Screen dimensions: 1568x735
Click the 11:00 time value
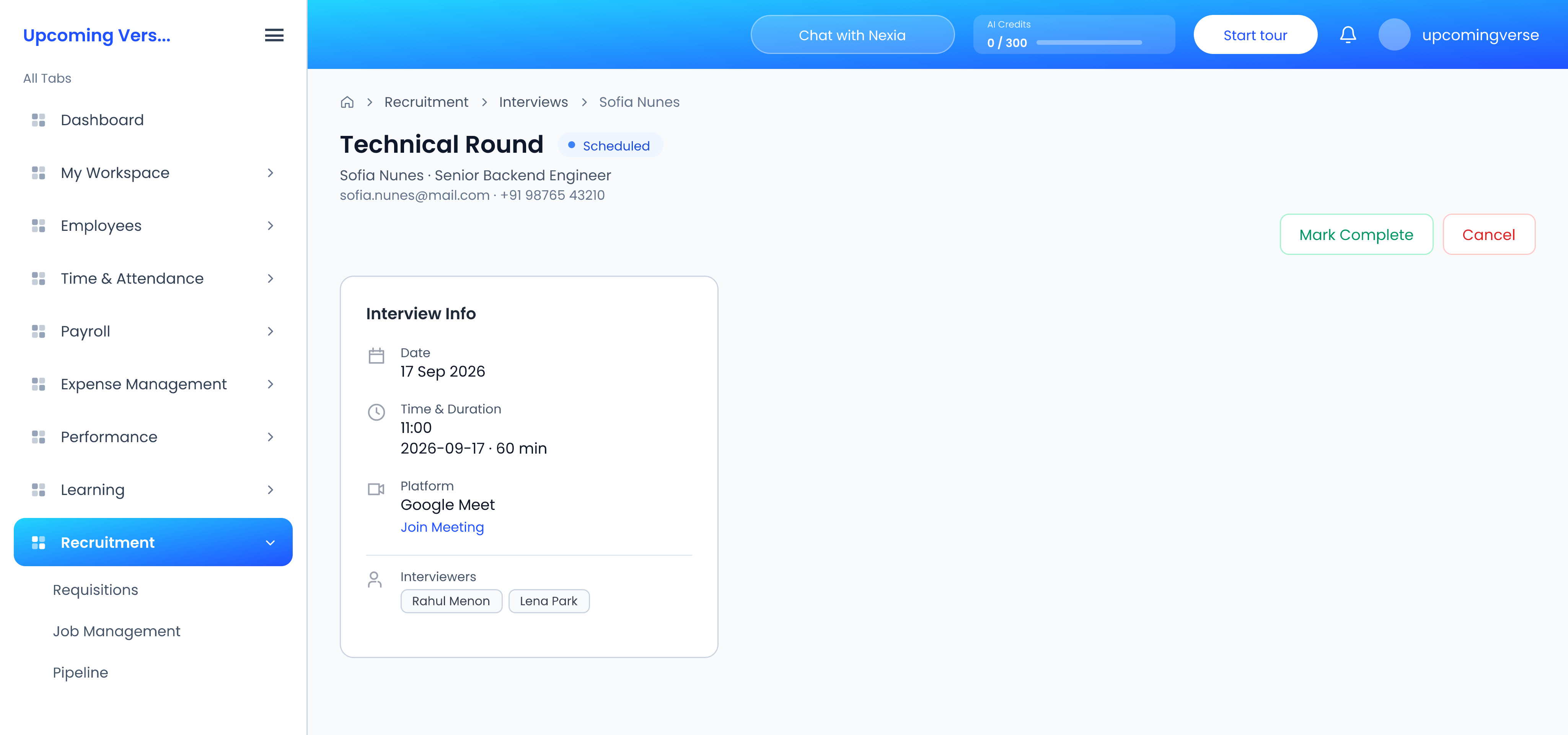click(x=416, y=428)
